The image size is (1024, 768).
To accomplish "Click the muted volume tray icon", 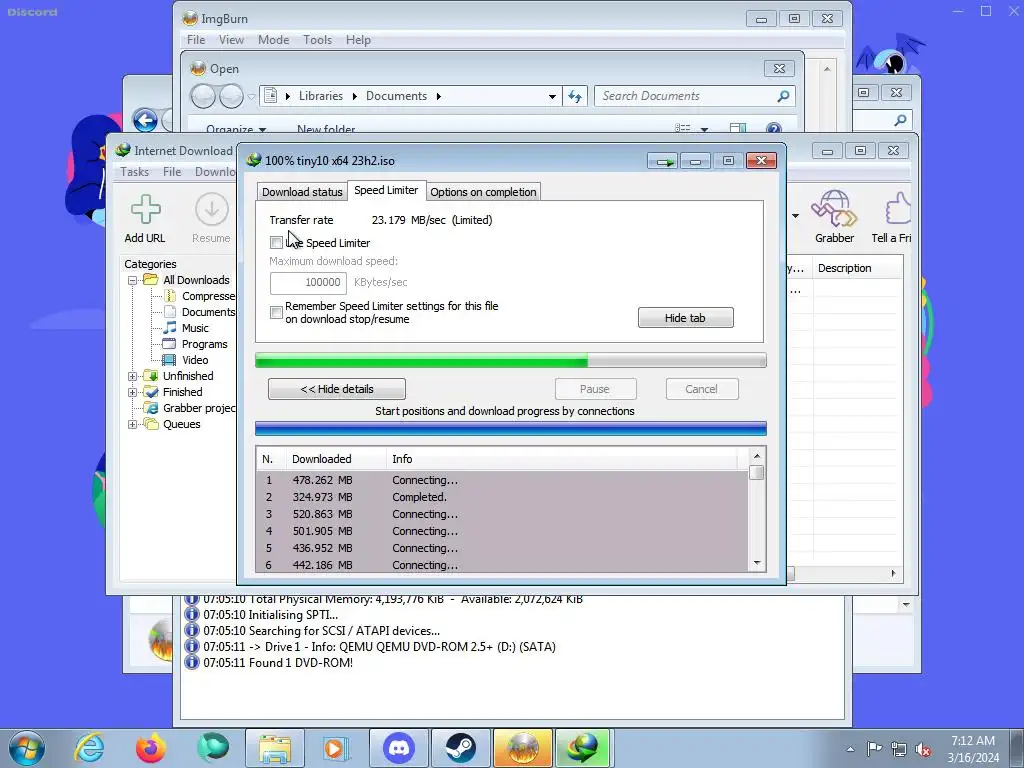I will (x=923, y=749).
